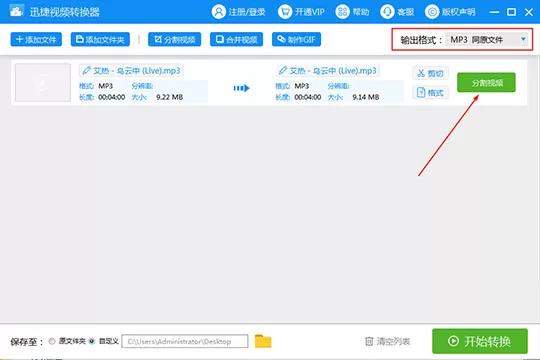Click 清空列表 trash button
The width and height of the screenshot is (540, 360).
click(x=387, y=341)
